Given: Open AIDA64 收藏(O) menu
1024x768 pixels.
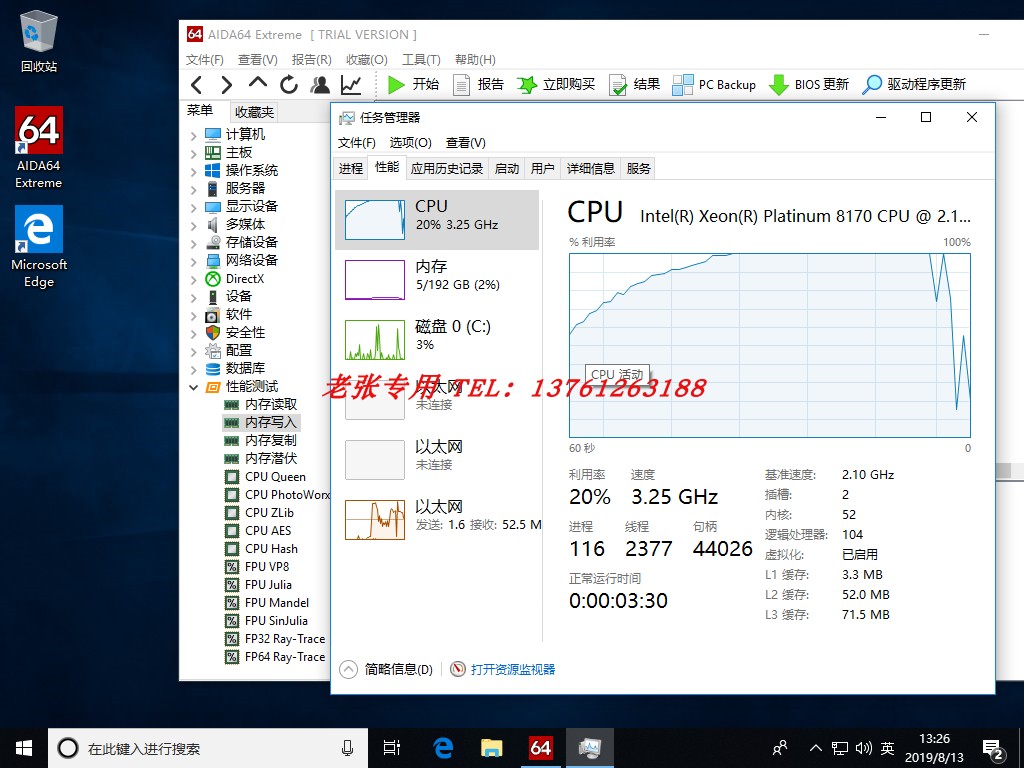Looking at the screenshot, I should click(366, 59).
